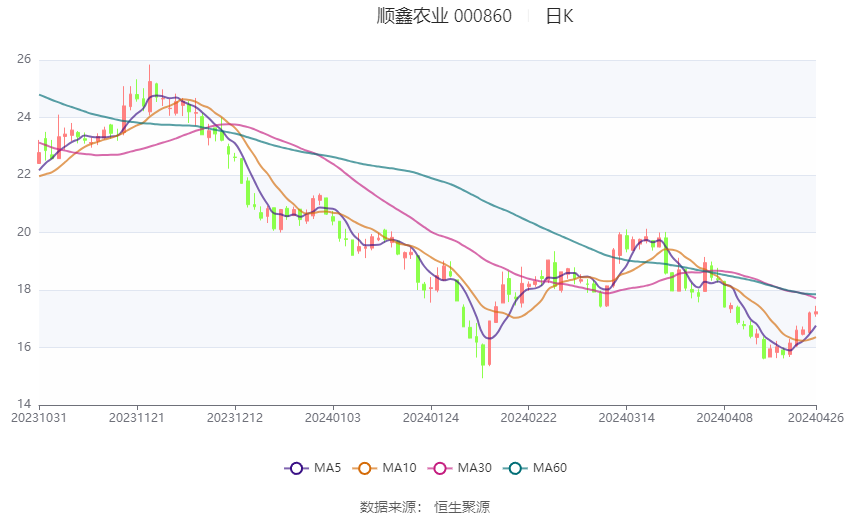The image size is (850, 517).
Task: Click the 20240103 date axis label
Action: pos(333,418)
